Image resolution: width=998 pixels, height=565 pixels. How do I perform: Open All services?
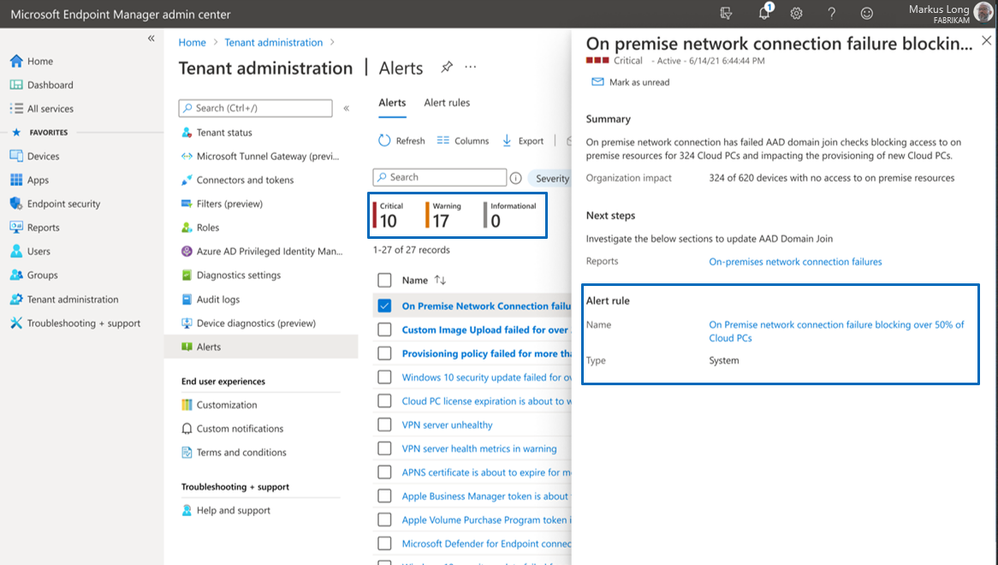pos(42,109)
